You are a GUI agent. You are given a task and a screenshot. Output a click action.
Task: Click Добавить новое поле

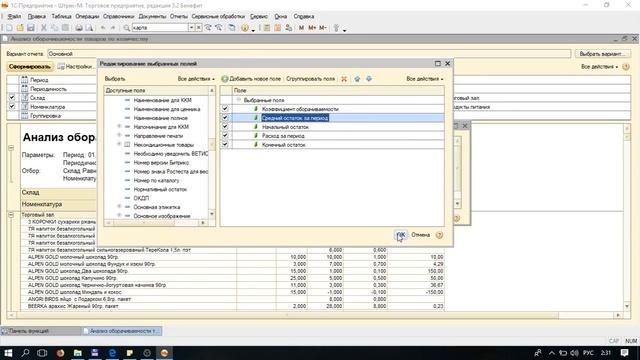[251, 79]
